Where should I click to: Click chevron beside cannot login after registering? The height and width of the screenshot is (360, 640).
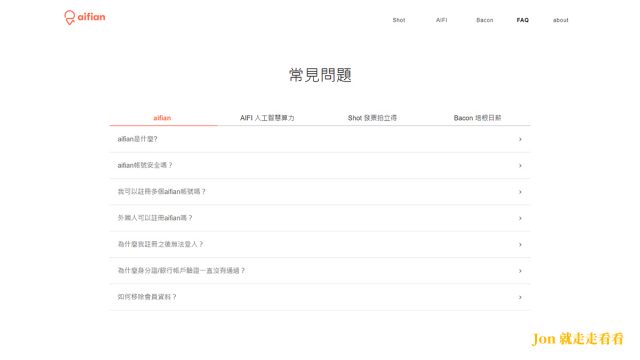[520, 244]
